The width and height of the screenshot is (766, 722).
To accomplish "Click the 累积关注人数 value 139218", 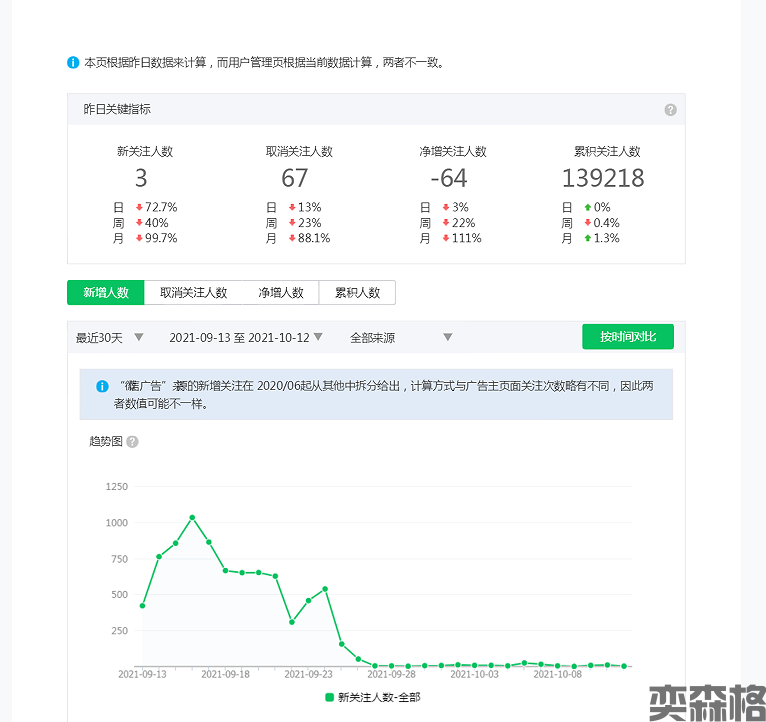I will point(603,179).
